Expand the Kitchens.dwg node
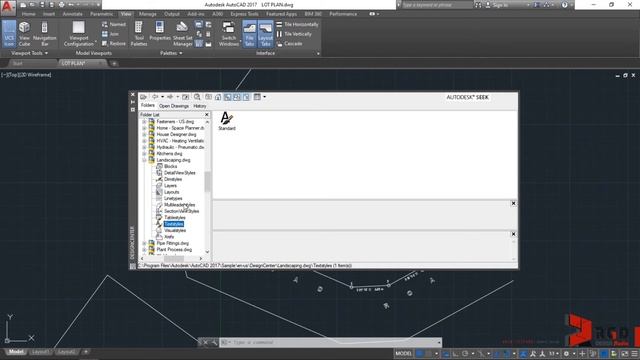The height and width of the screenshot is (360, 640). click(x=144, y=153)
